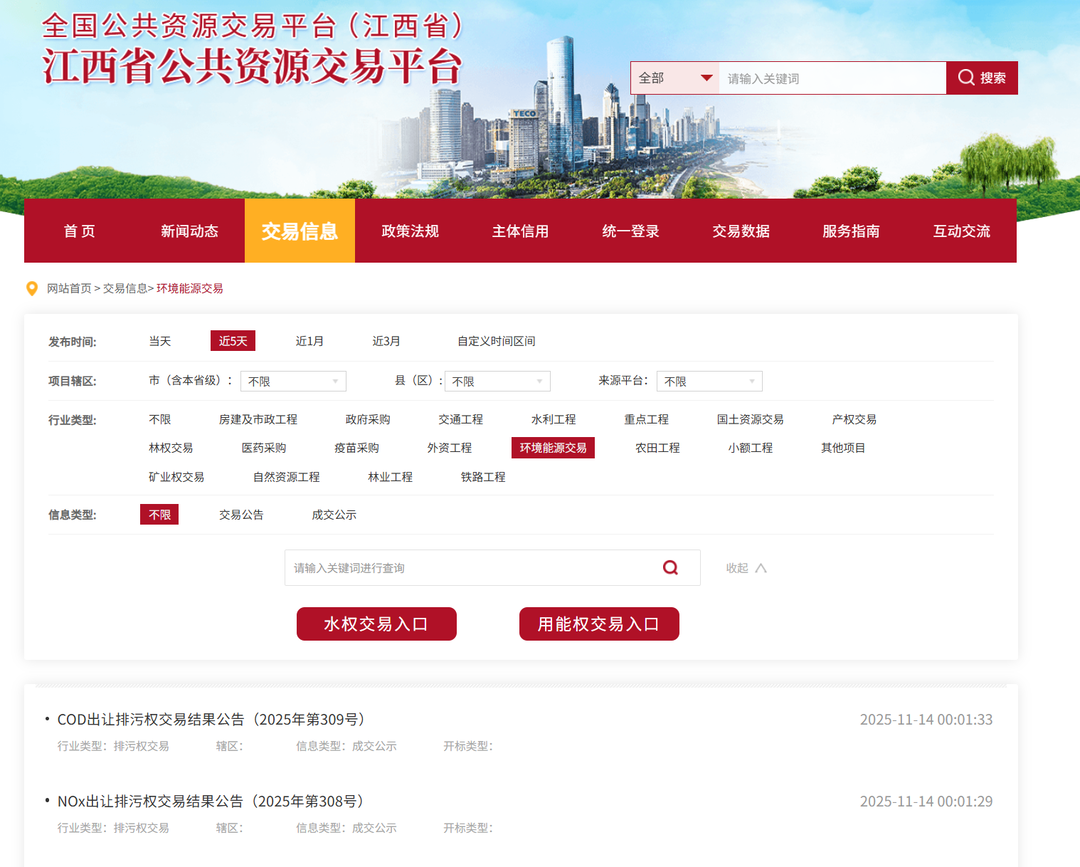This screenshot has height=867, width=1080.
Task: Select the 当天 time filter
Action: click(x=159, y=340)
